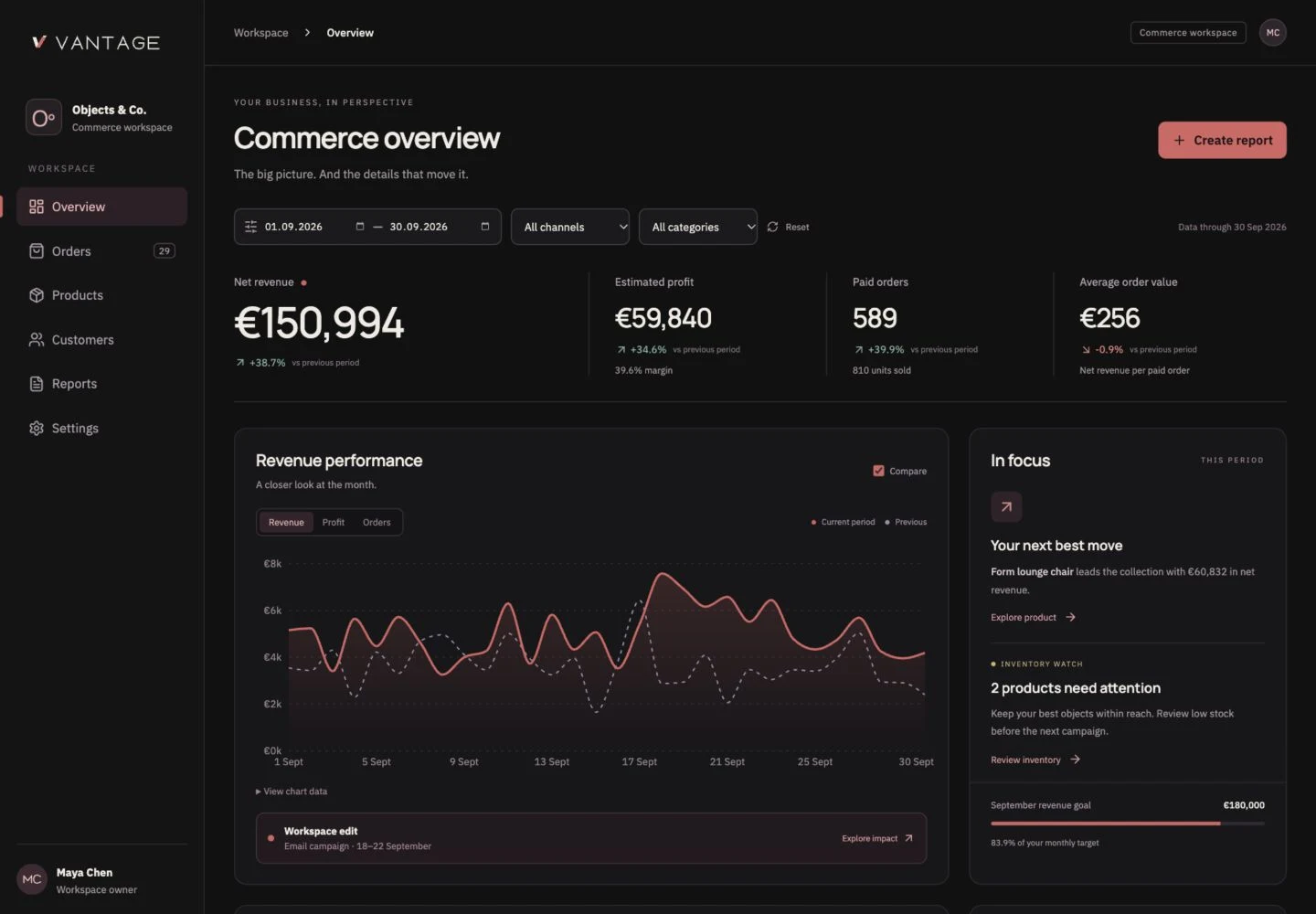The width and height of the screenshot is (1316, 914).
Task: Toggle the Compare checkbox
Action: [878, 471]
